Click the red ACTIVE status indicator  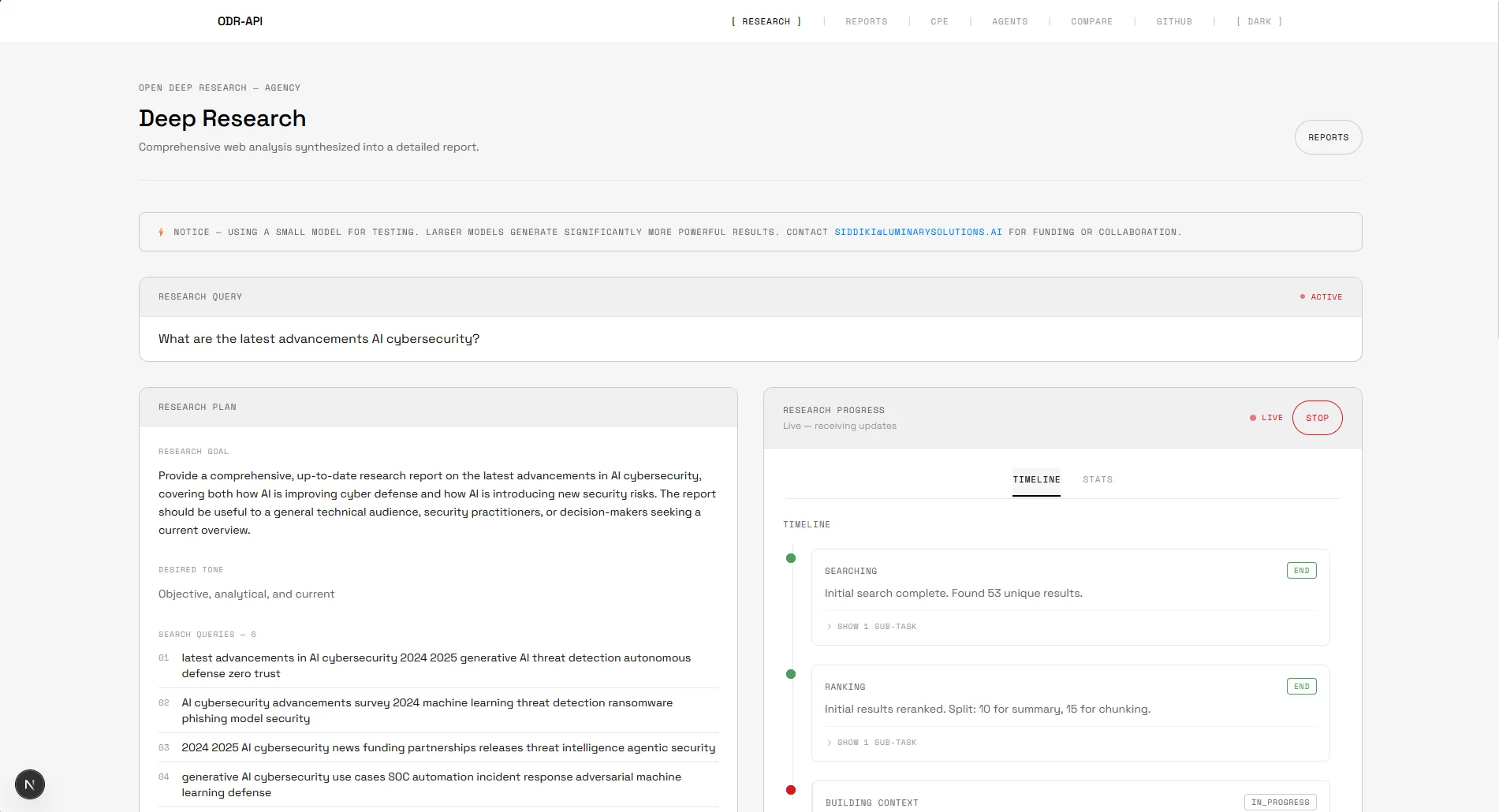pyautogui.click(x=1321, y=297)
